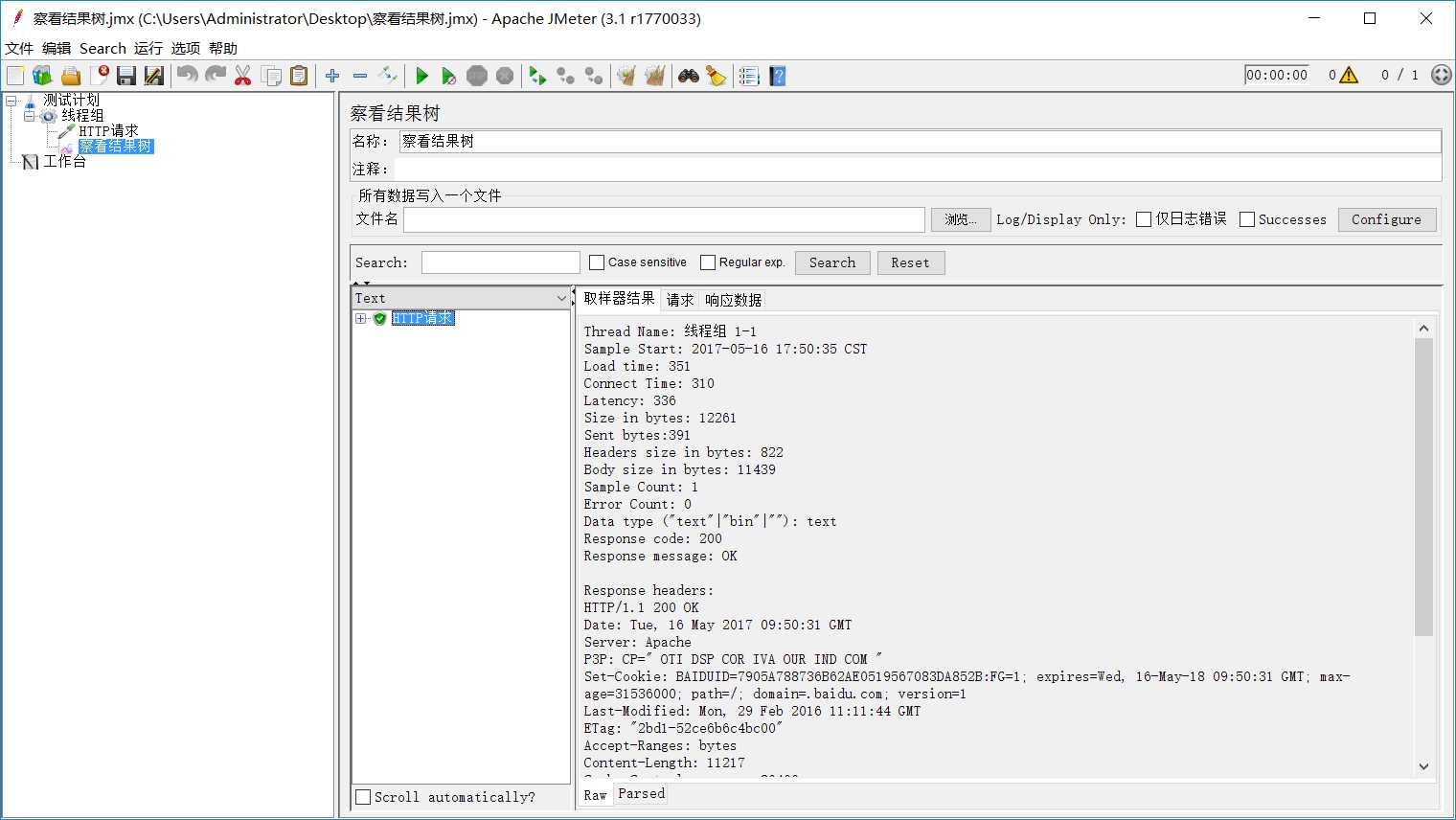Cut selection with scissors icon
The width and height of the screenshot is (1456, 820).
[x=243, y=76]
